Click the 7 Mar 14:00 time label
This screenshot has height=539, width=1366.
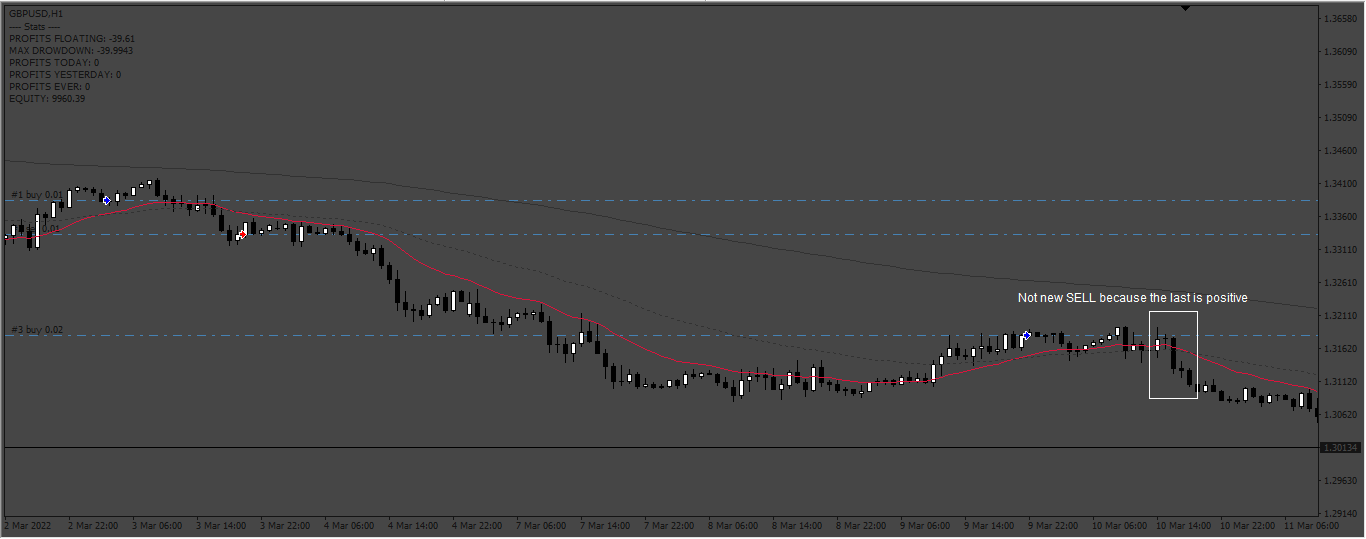tap(605, 526)
